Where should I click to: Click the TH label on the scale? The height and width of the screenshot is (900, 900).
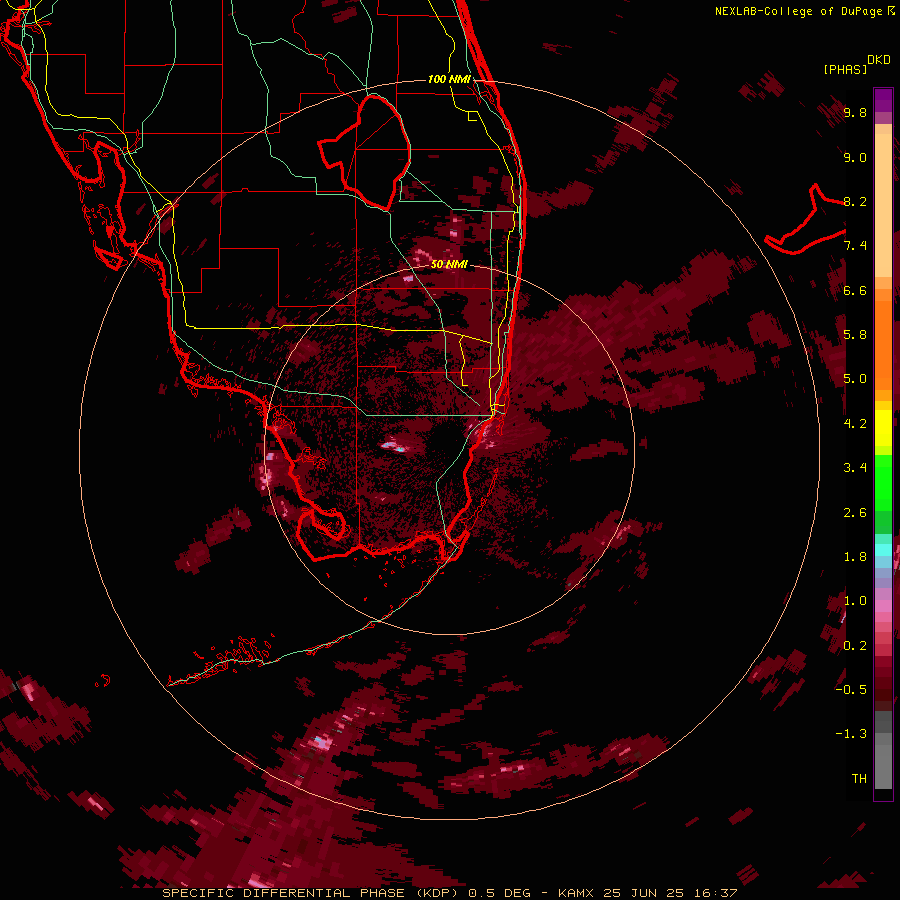(x=859, y=779)
